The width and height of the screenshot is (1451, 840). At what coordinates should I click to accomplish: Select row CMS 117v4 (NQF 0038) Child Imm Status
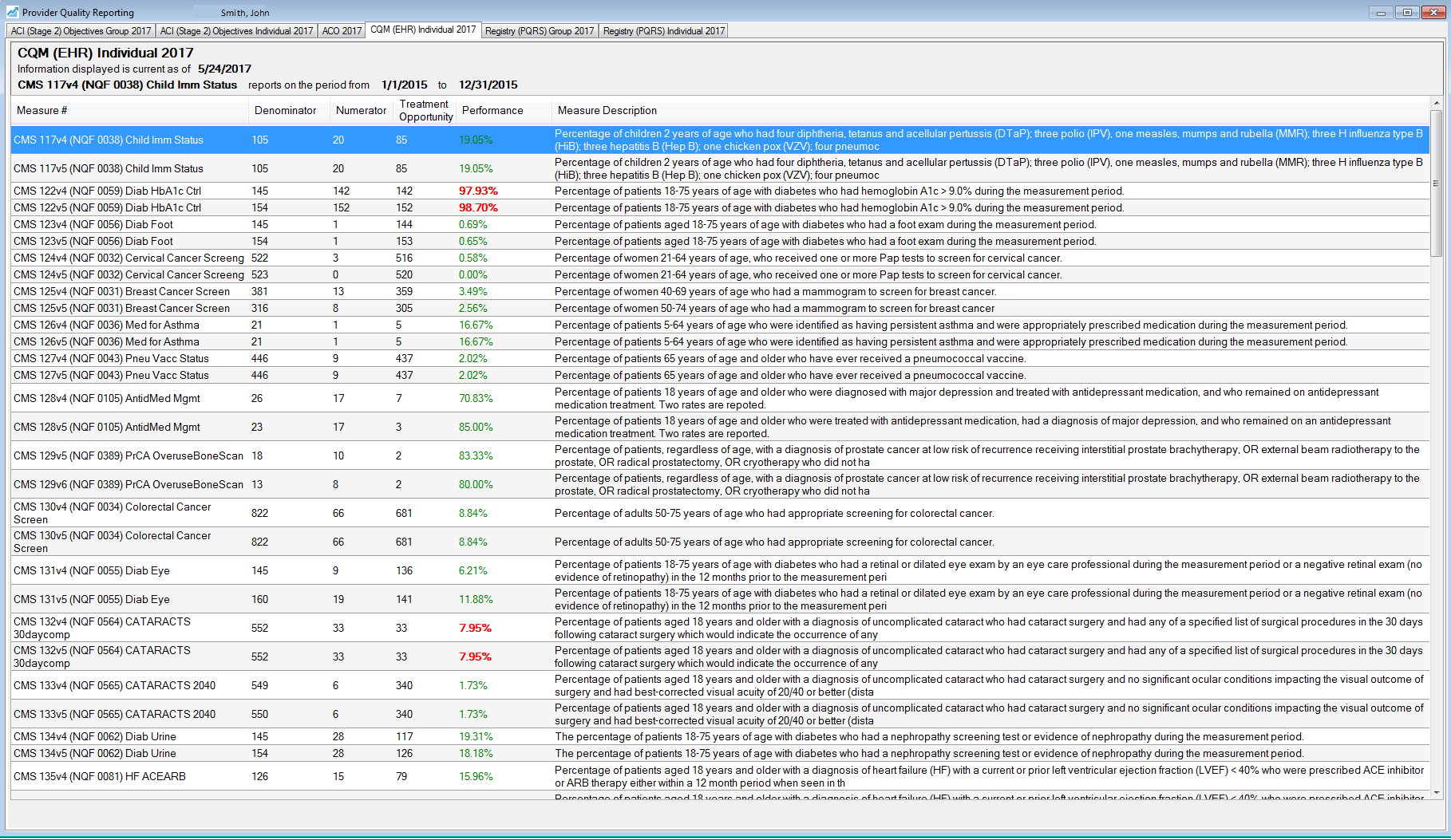[720, 140]
